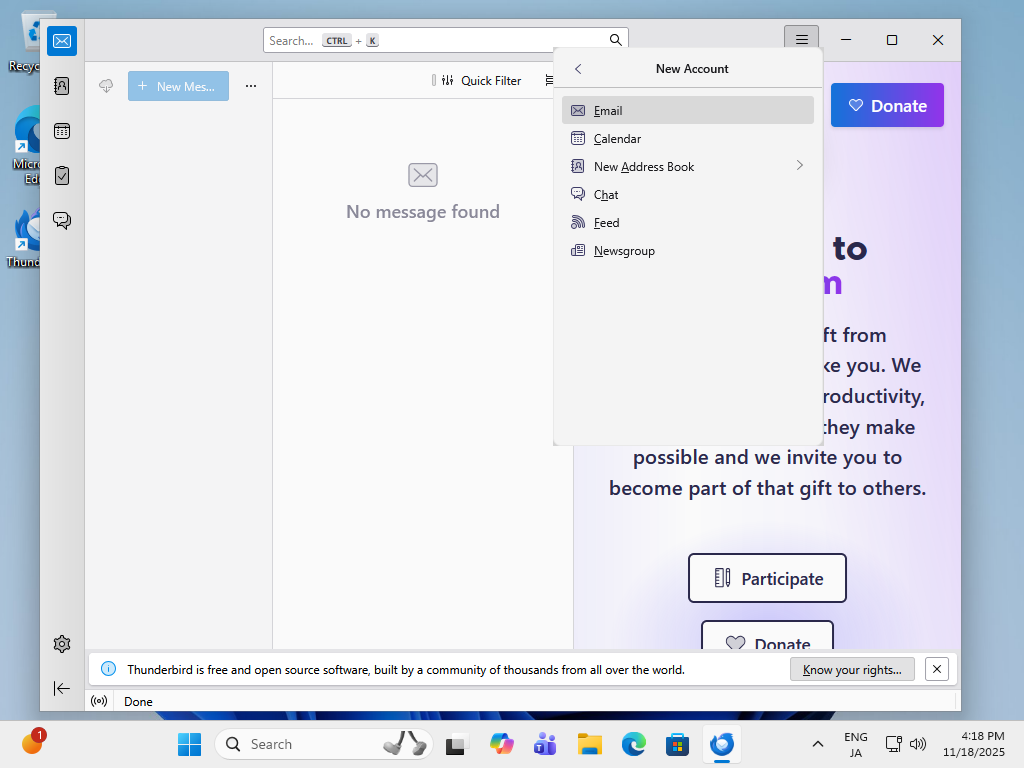This screenshot has height=768, width=1024.
Task: Click the Know your rights button
Action: 852,670
